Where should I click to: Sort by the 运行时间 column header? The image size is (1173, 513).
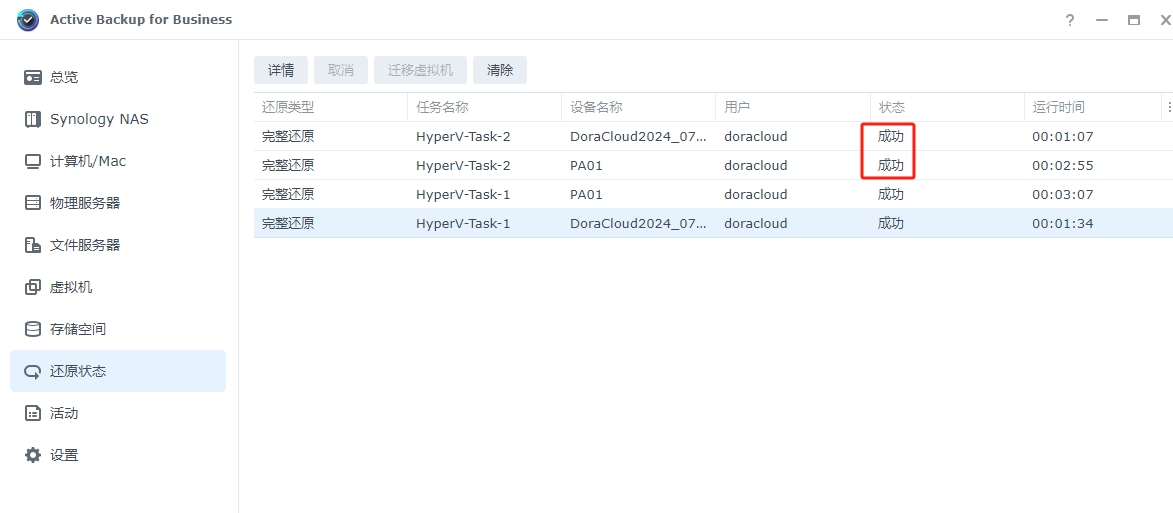coord(1058,107)
